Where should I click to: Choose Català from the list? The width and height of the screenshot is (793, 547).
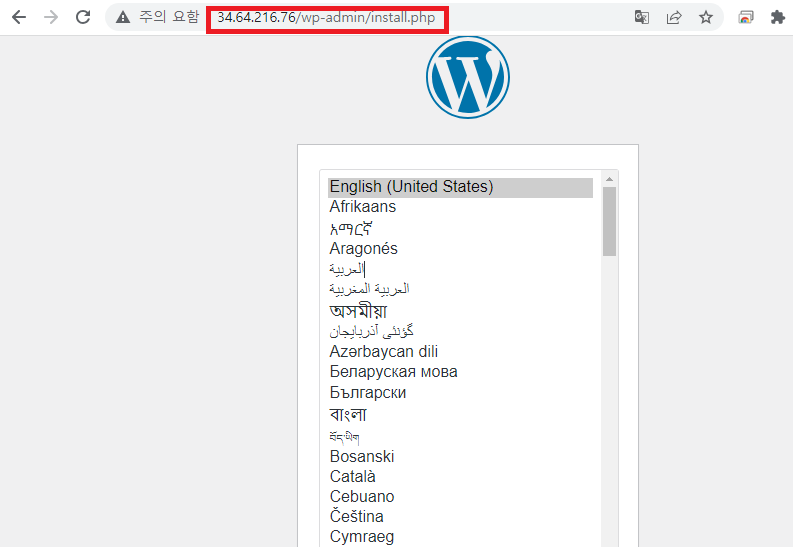click(460, 477)
